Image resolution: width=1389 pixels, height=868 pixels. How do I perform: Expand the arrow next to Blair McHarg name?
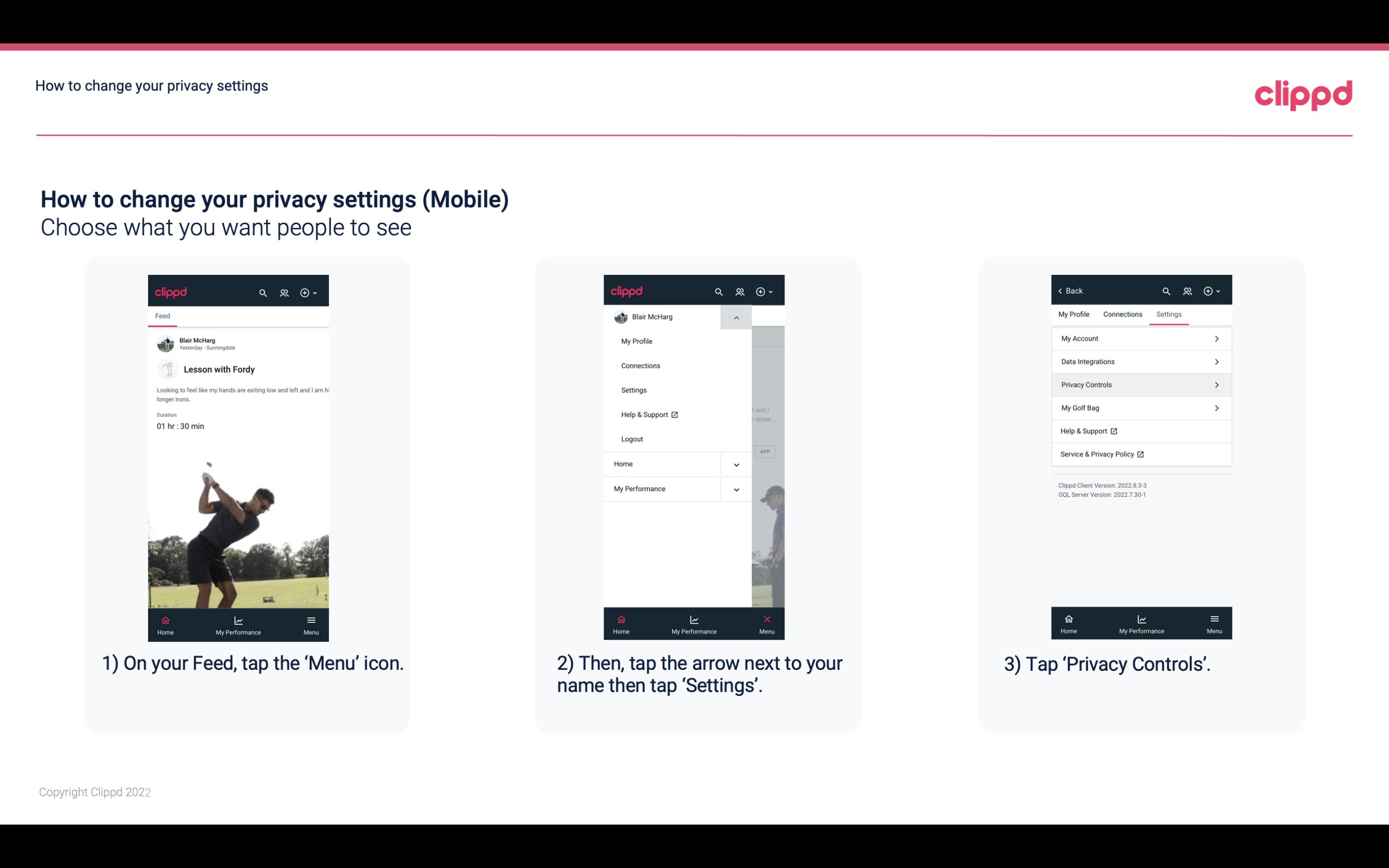[736, 318]
